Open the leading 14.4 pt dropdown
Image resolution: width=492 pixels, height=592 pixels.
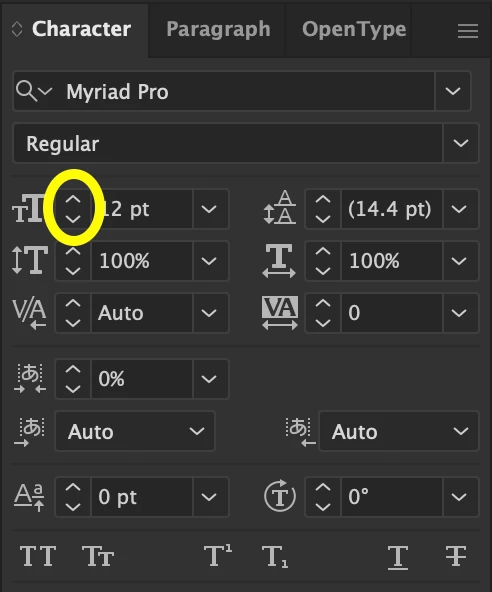[459, 209]
